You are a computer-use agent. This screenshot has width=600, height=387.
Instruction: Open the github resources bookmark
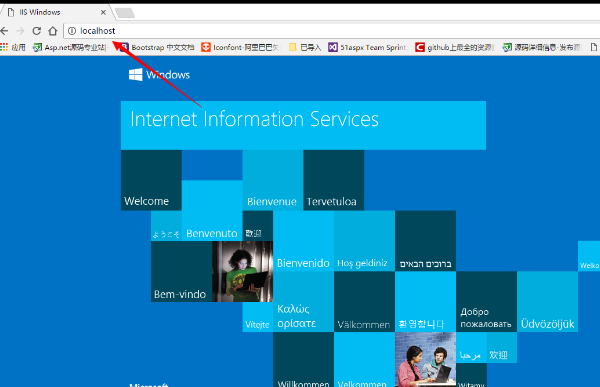pos(455,47)
